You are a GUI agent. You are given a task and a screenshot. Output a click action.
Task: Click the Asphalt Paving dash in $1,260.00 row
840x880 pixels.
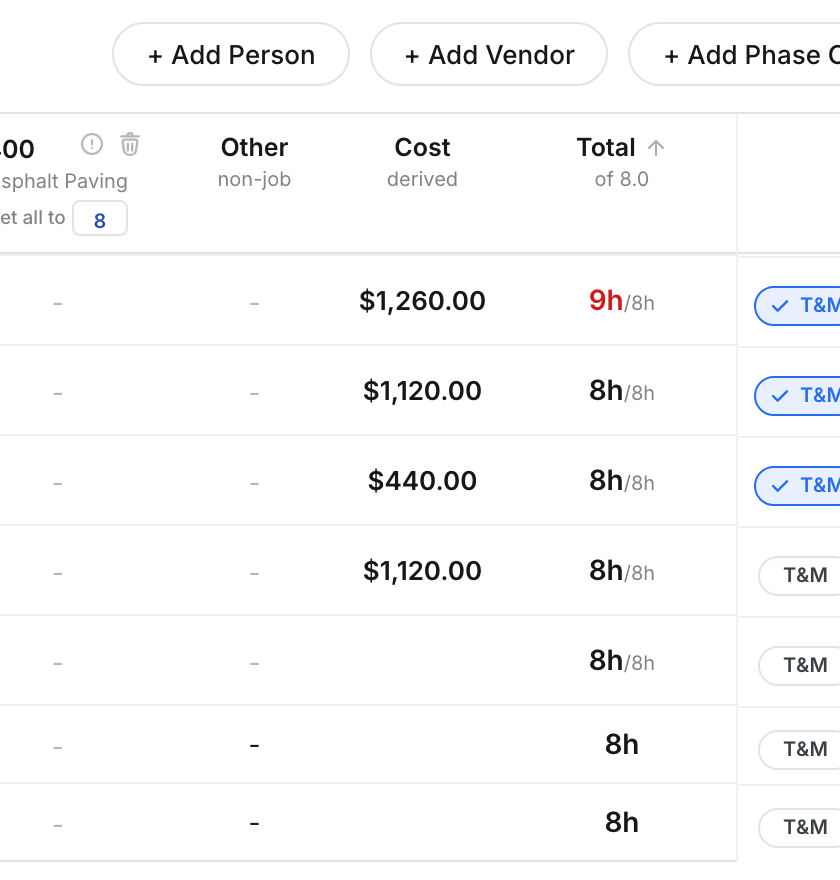pos(57,304)
